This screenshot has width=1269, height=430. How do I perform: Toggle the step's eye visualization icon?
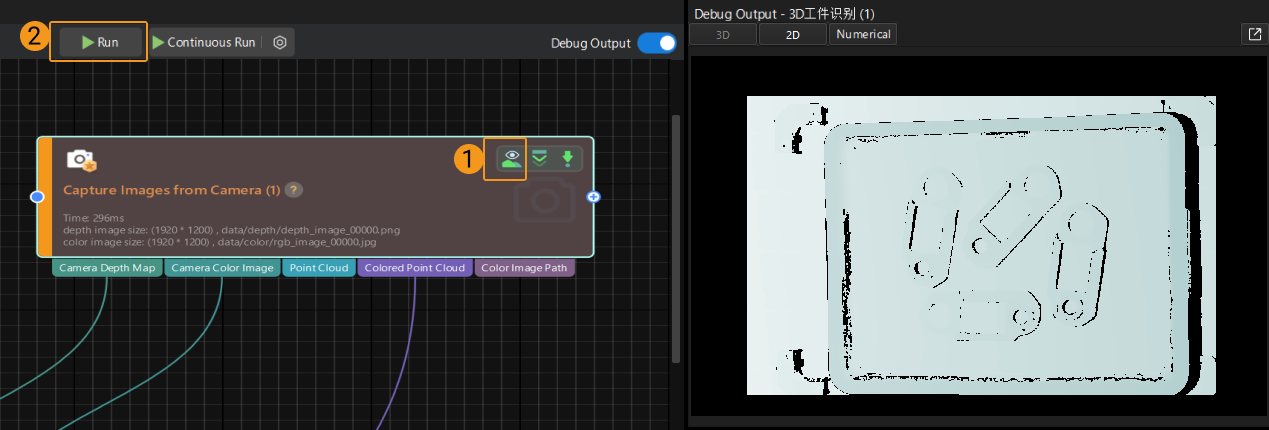pos(511,158)
